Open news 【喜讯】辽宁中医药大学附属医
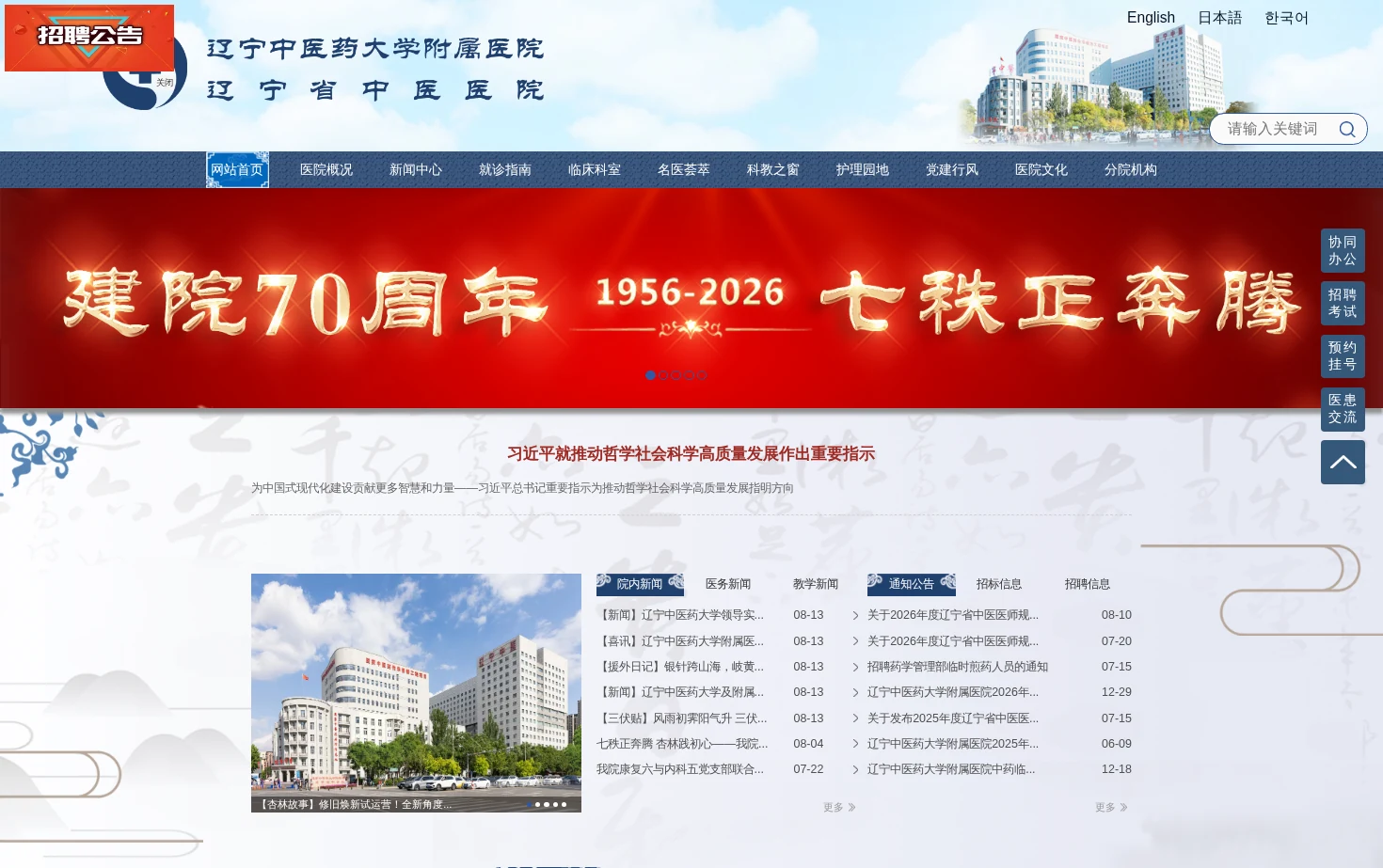 click(x=680, y=641)
